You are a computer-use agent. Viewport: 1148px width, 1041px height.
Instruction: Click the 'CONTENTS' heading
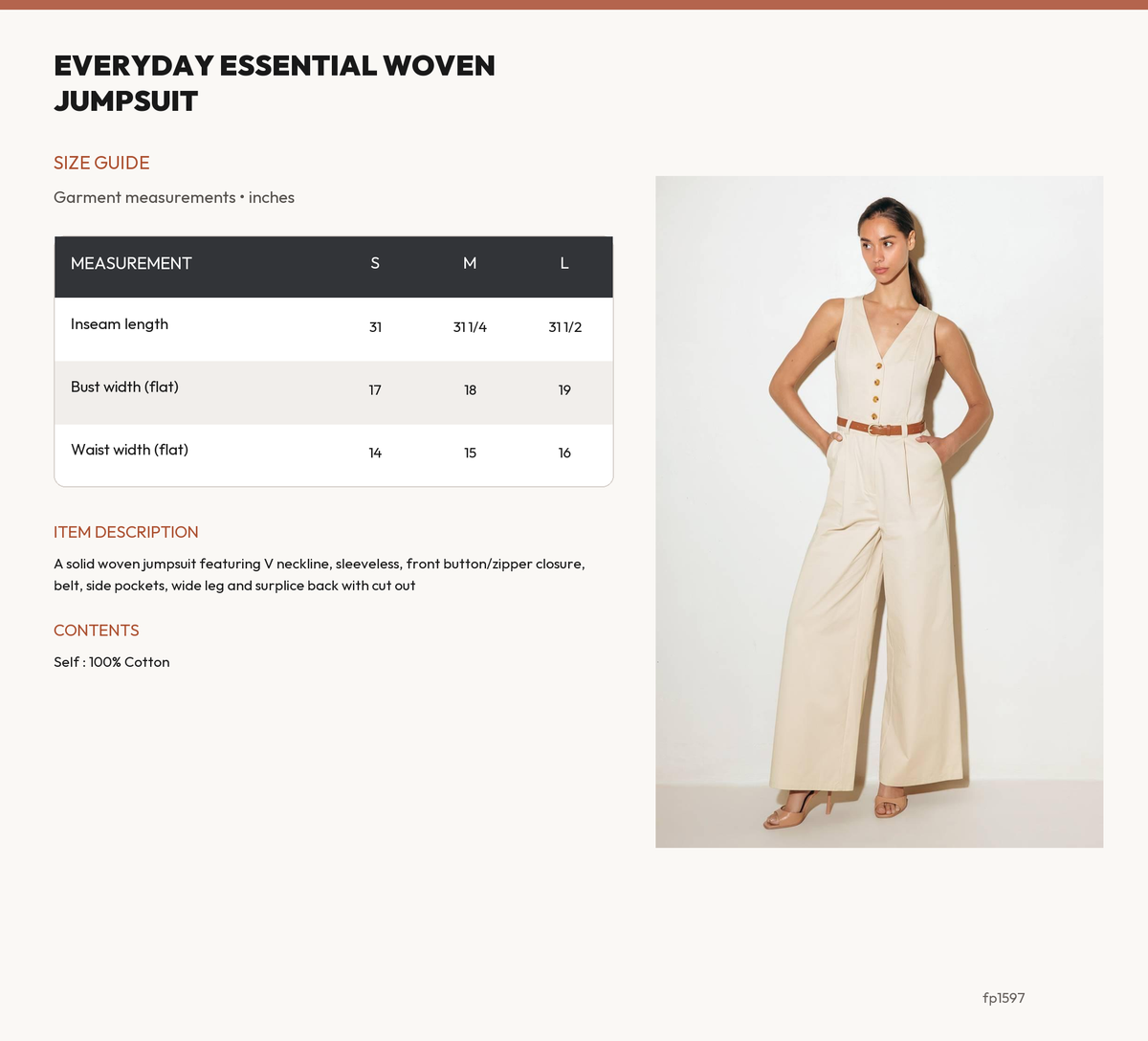(x=97, y=631)
